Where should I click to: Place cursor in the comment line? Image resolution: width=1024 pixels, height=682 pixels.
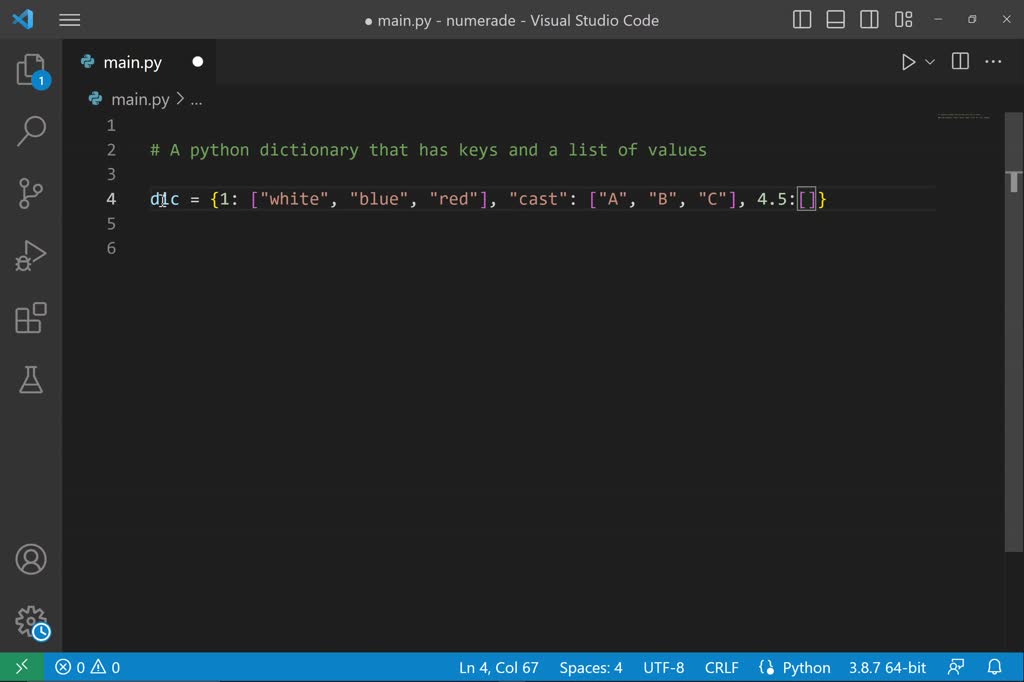pos(428,150)
